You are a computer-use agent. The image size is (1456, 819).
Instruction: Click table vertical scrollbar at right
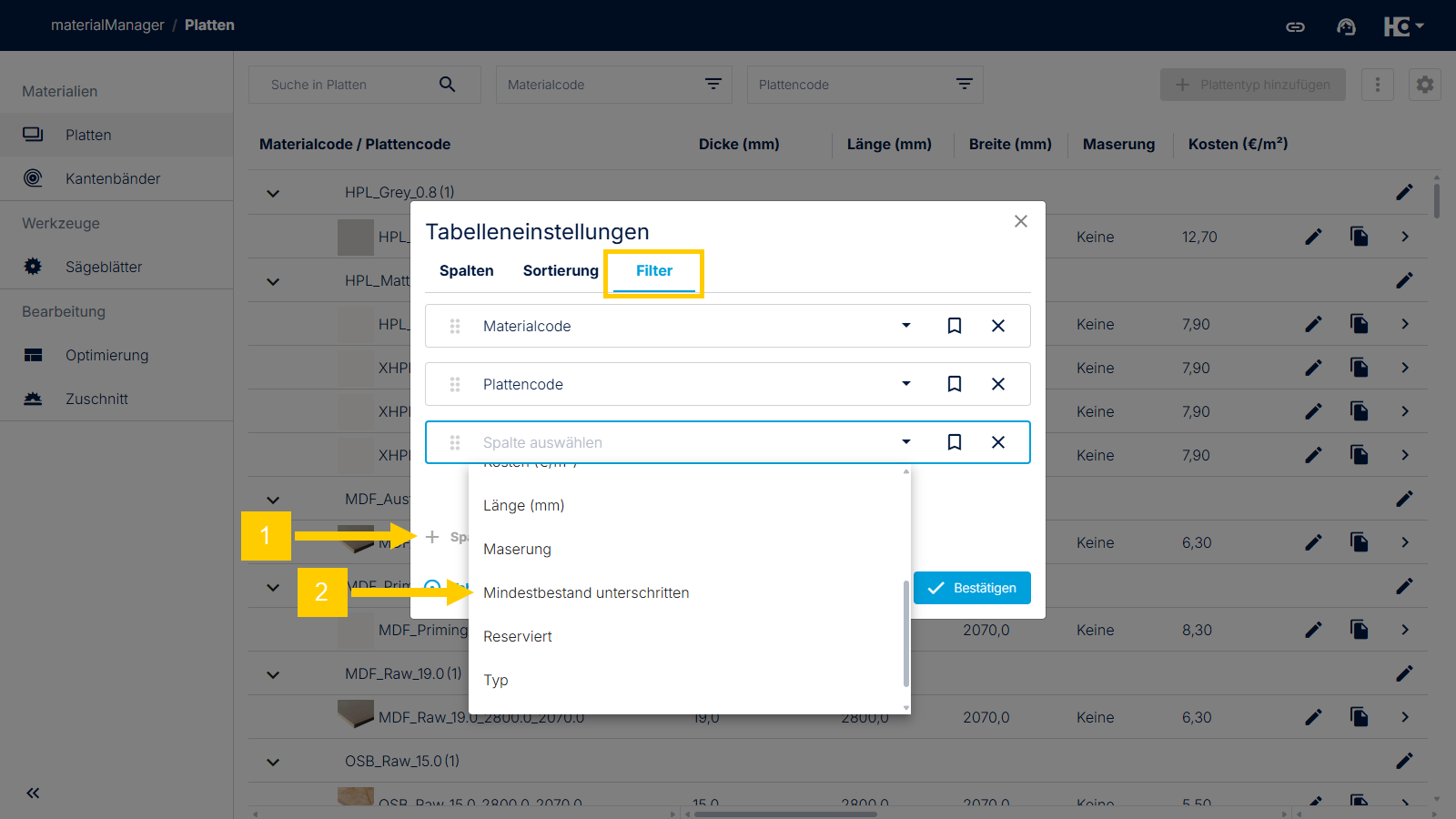coord(1437,200)
